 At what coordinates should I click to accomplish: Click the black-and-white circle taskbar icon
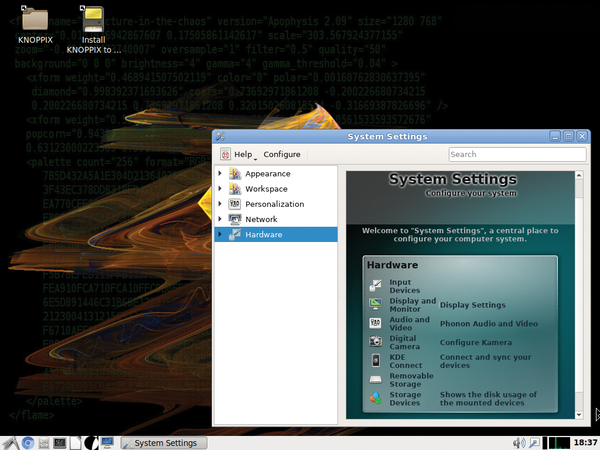point(91,443)
